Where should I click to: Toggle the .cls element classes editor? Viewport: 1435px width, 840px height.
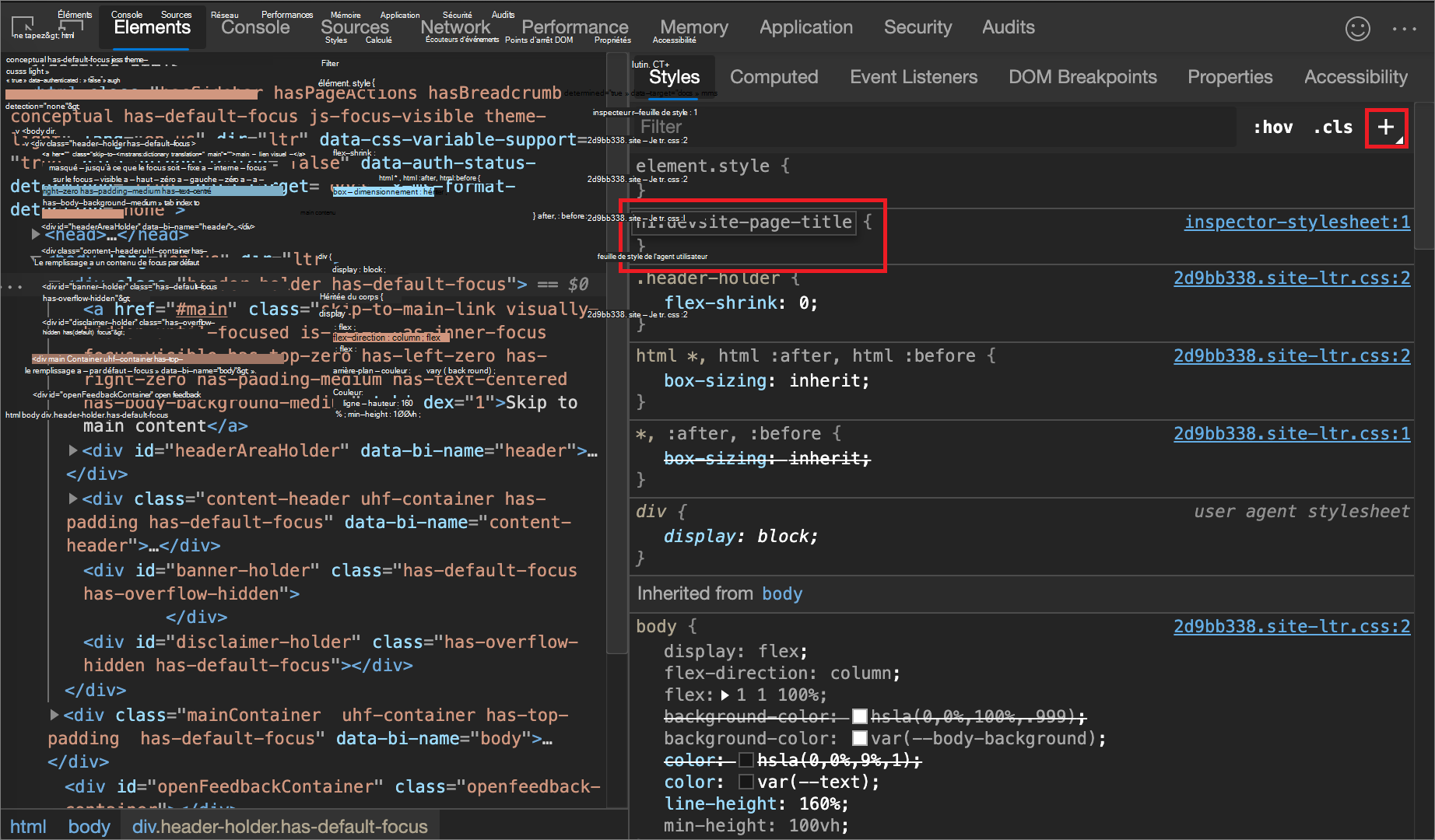(x=1332, y=127)
